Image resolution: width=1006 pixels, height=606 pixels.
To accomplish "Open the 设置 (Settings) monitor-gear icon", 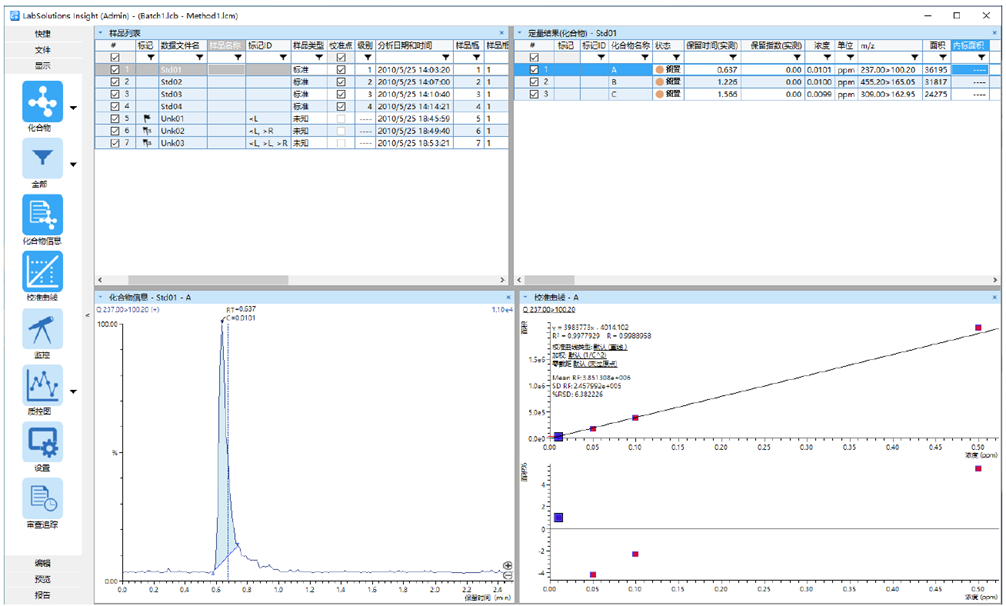I will pyautogui.click(x=42, y=441).
